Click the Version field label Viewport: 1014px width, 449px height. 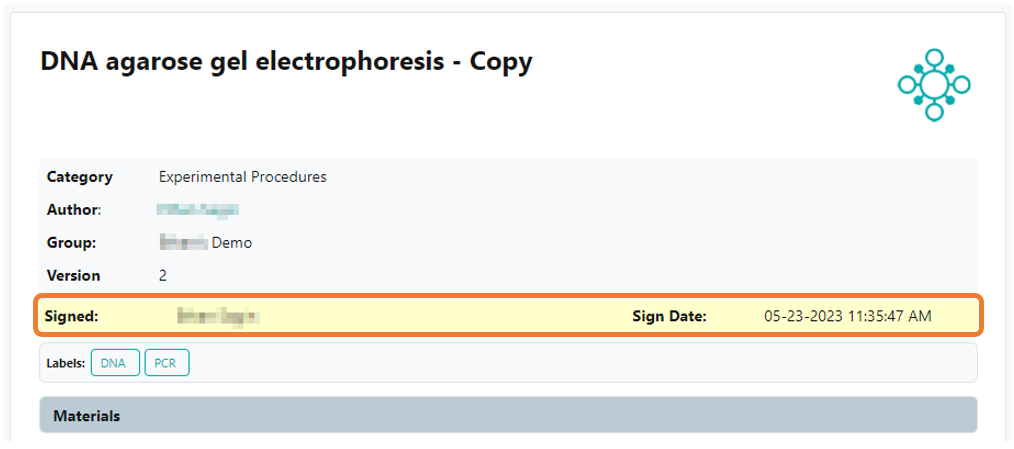[74, 275]
